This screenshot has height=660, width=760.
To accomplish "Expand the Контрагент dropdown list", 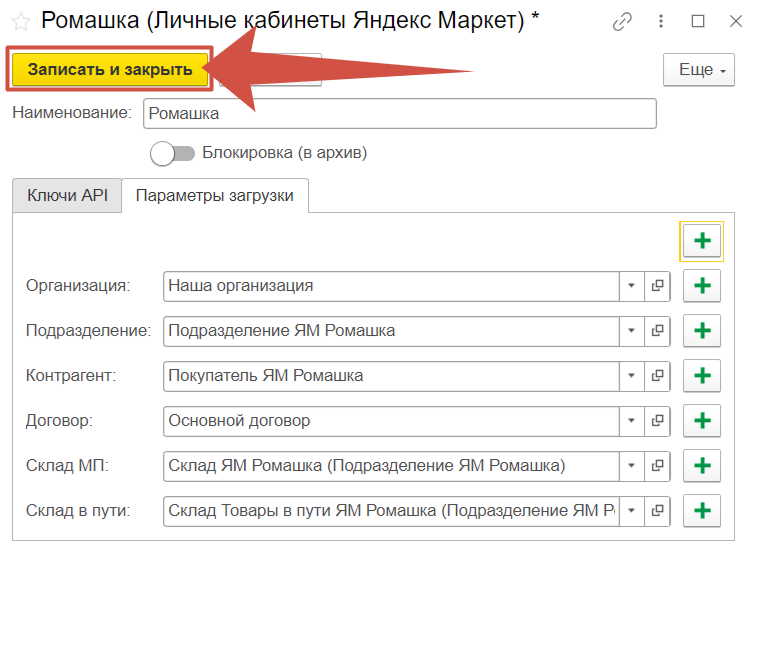I will [631, 376].
